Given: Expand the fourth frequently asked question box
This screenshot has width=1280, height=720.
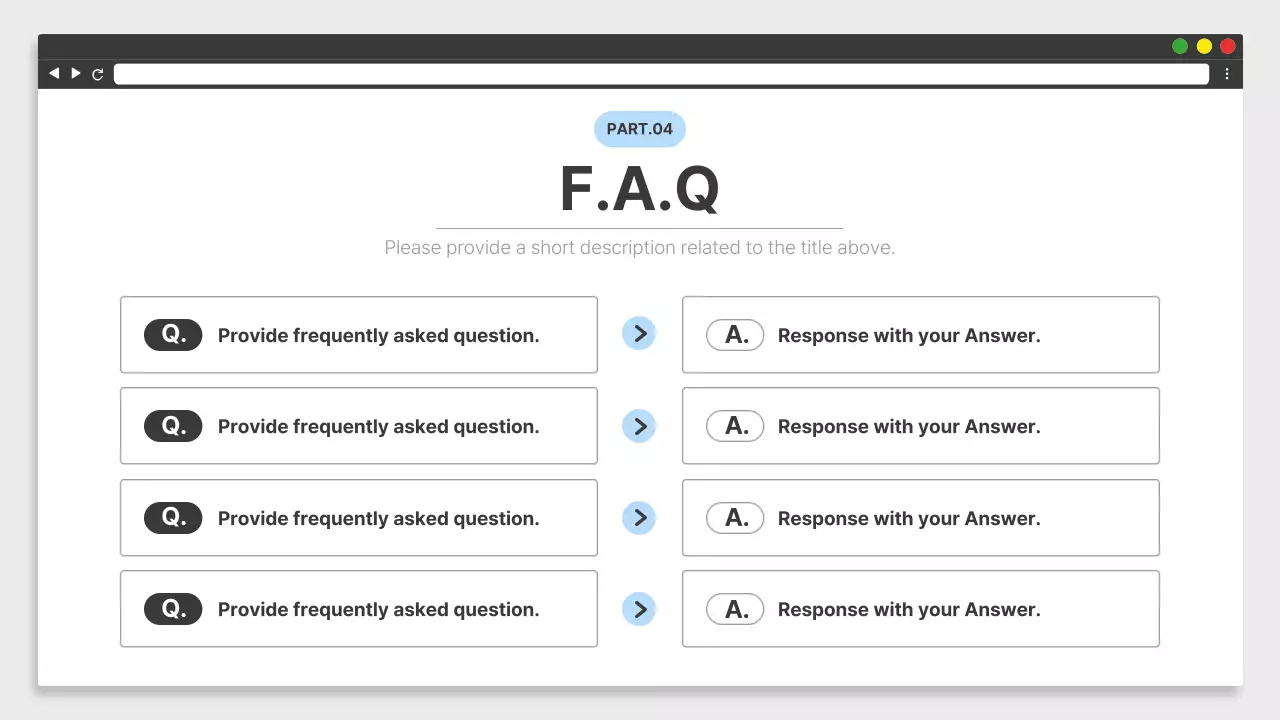Looking at the screenshot, I should click(x=359, y=609).
